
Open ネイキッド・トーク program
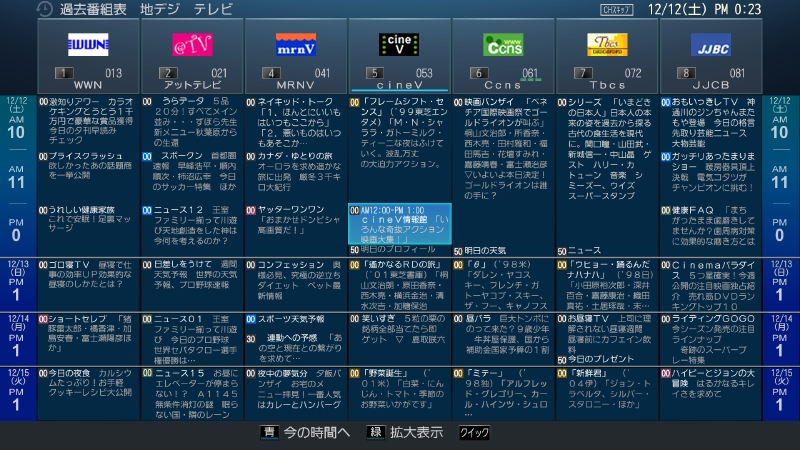pos(294,122)
